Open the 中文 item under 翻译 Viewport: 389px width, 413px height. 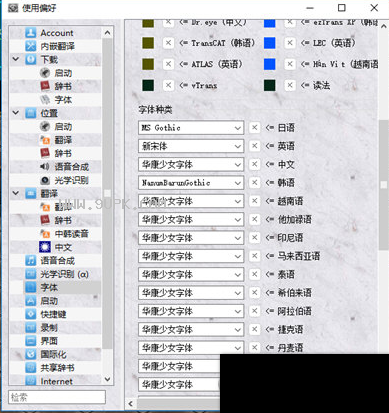(63, 247)
